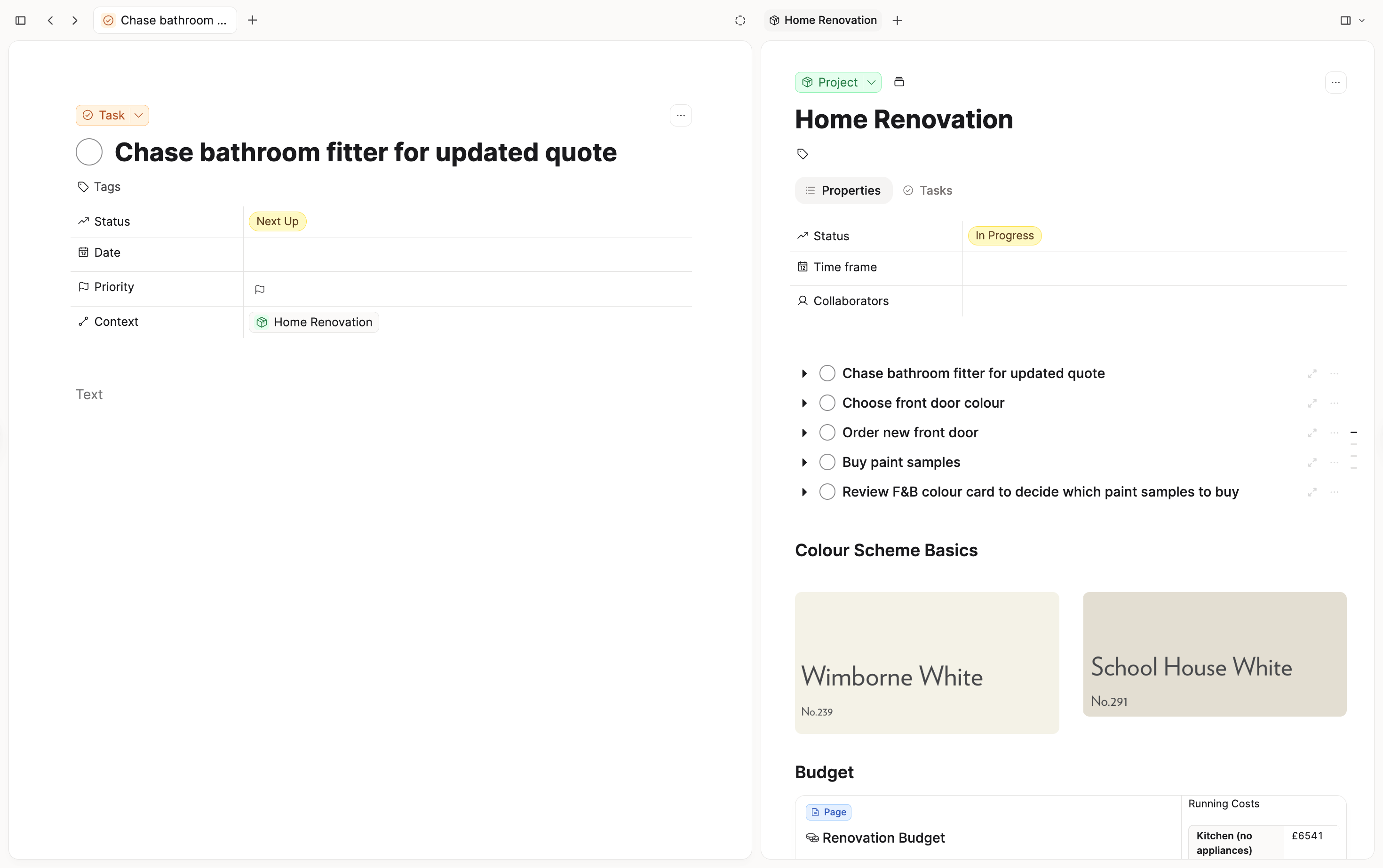Open new tab next to Chase bathroom tab
This screenshot has height=868, width=1383.
(x=252, y=21)
